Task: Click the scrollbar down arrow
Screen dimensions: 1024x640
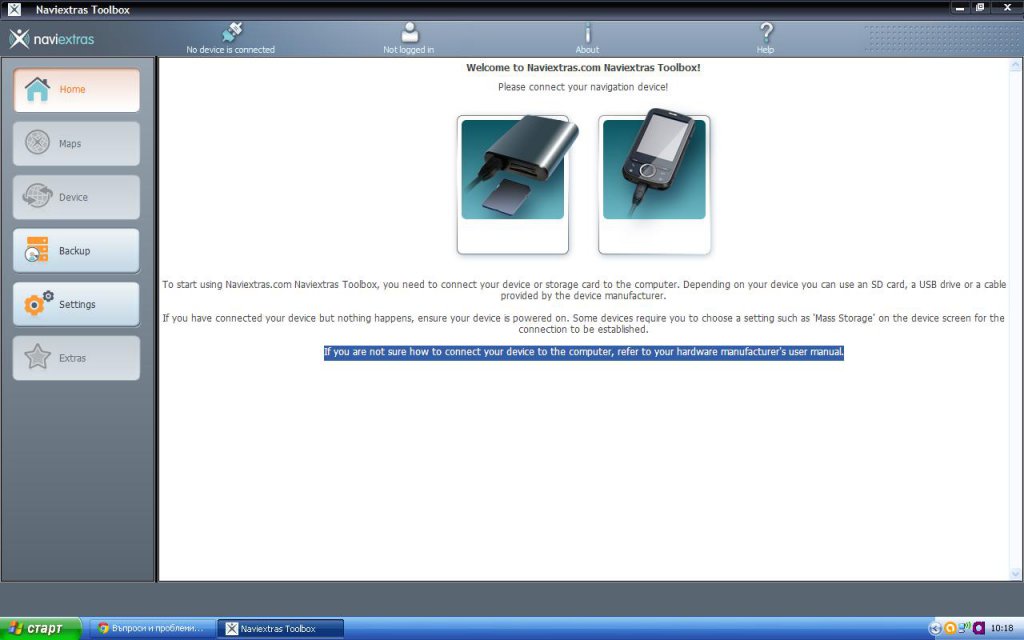Action: [x=1016, y=574]
